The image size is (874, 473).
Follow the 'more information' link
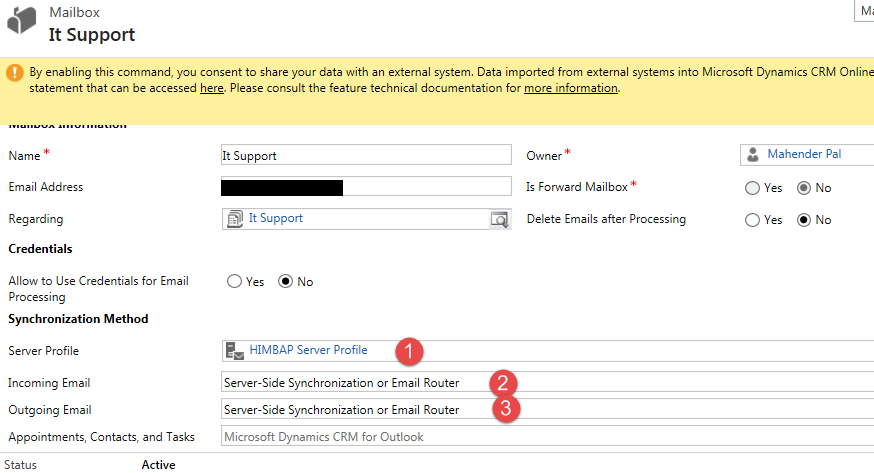click(570, 88)
